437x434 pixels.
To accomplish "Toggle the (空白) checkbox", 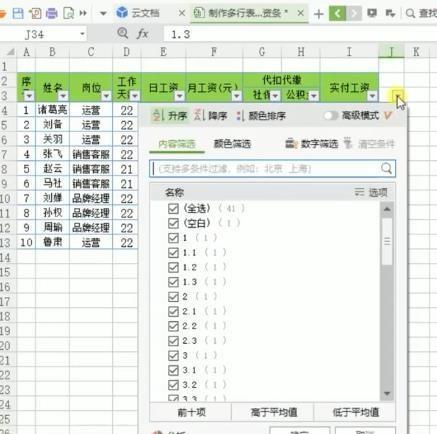I will [x=173, y=223].
